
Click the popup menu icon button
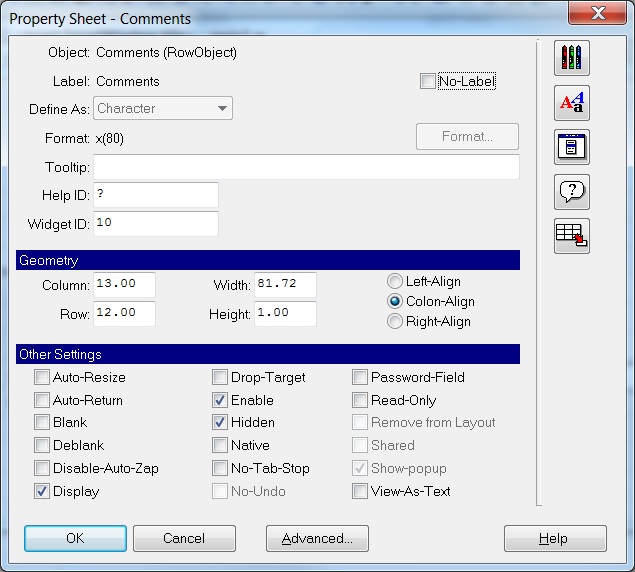point(571,147)
